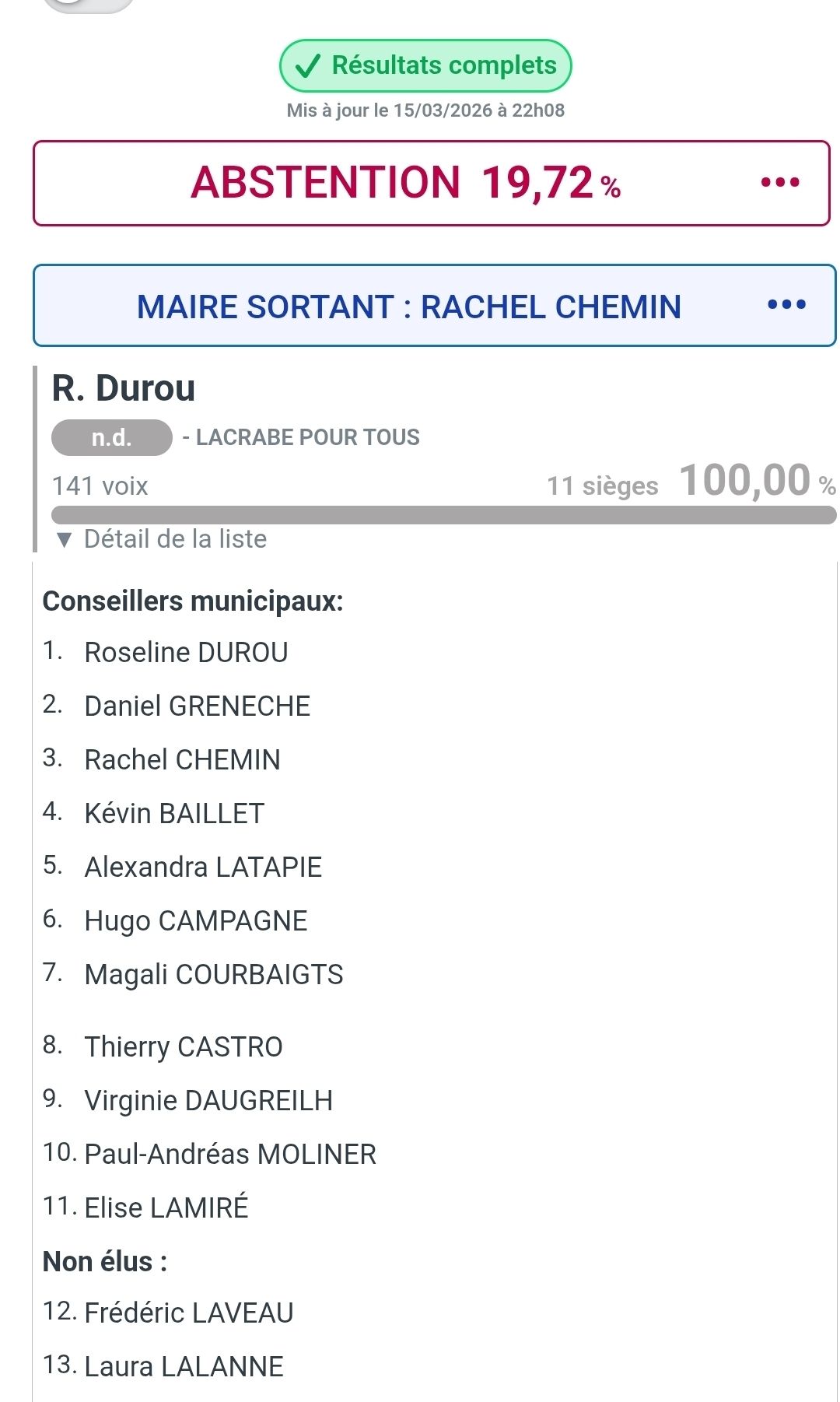The image size is (840, 1402).
Task: Select councillor Daniel GRENECHE
Action: pyautogui.click(x=197, y=706)
